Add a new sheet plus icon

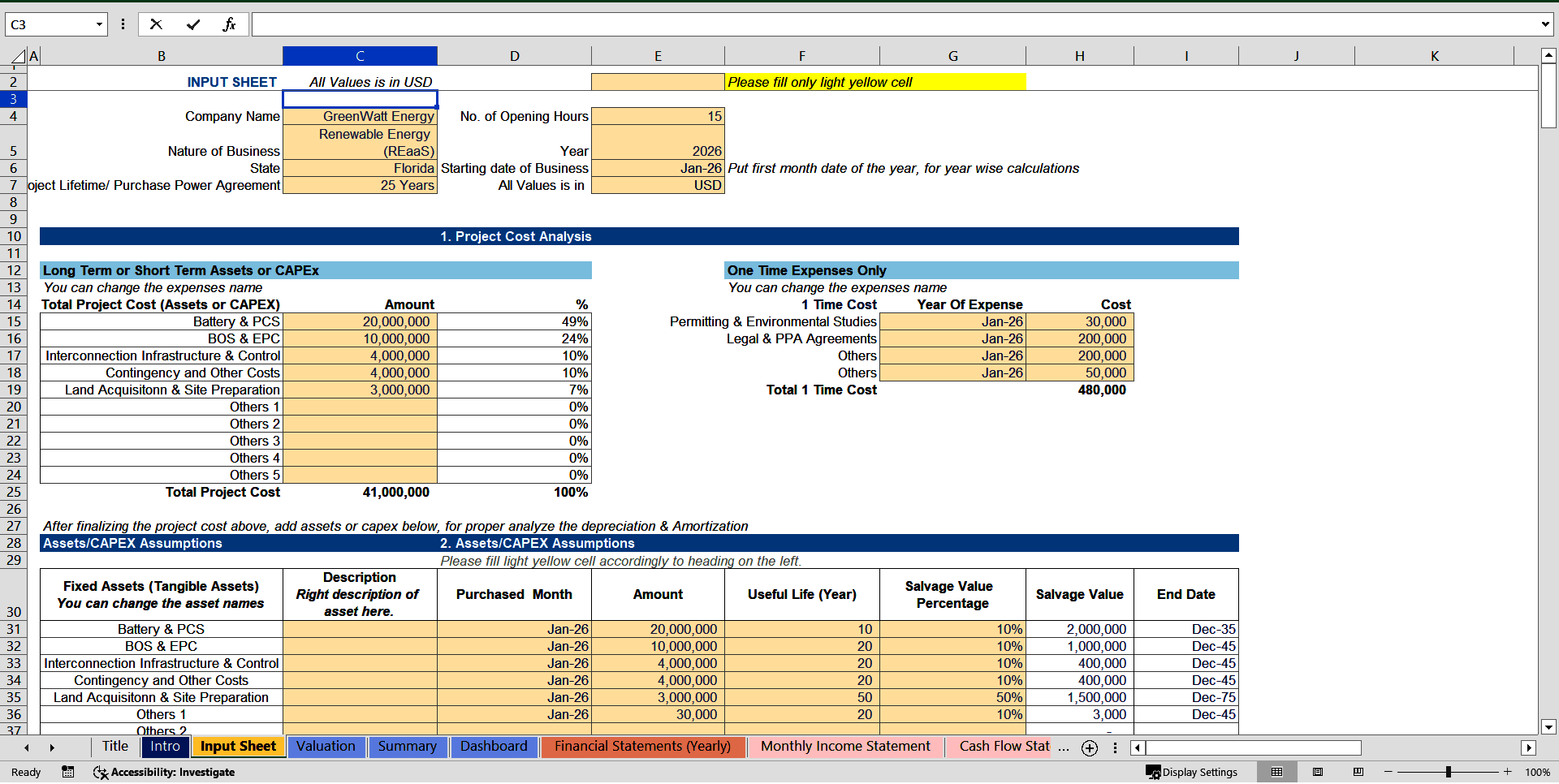coord(1090,747)
